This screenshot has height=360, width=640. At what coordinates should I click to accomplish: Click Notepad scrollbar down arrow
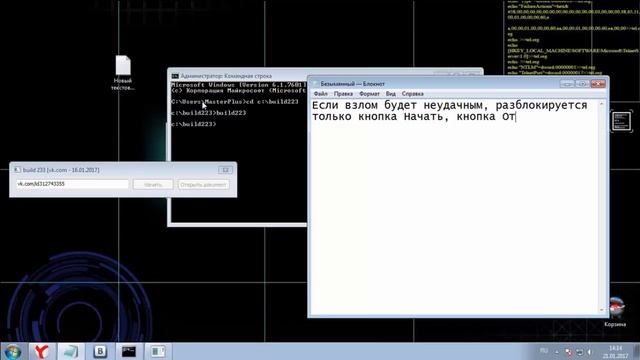click(x=602, y=310)
